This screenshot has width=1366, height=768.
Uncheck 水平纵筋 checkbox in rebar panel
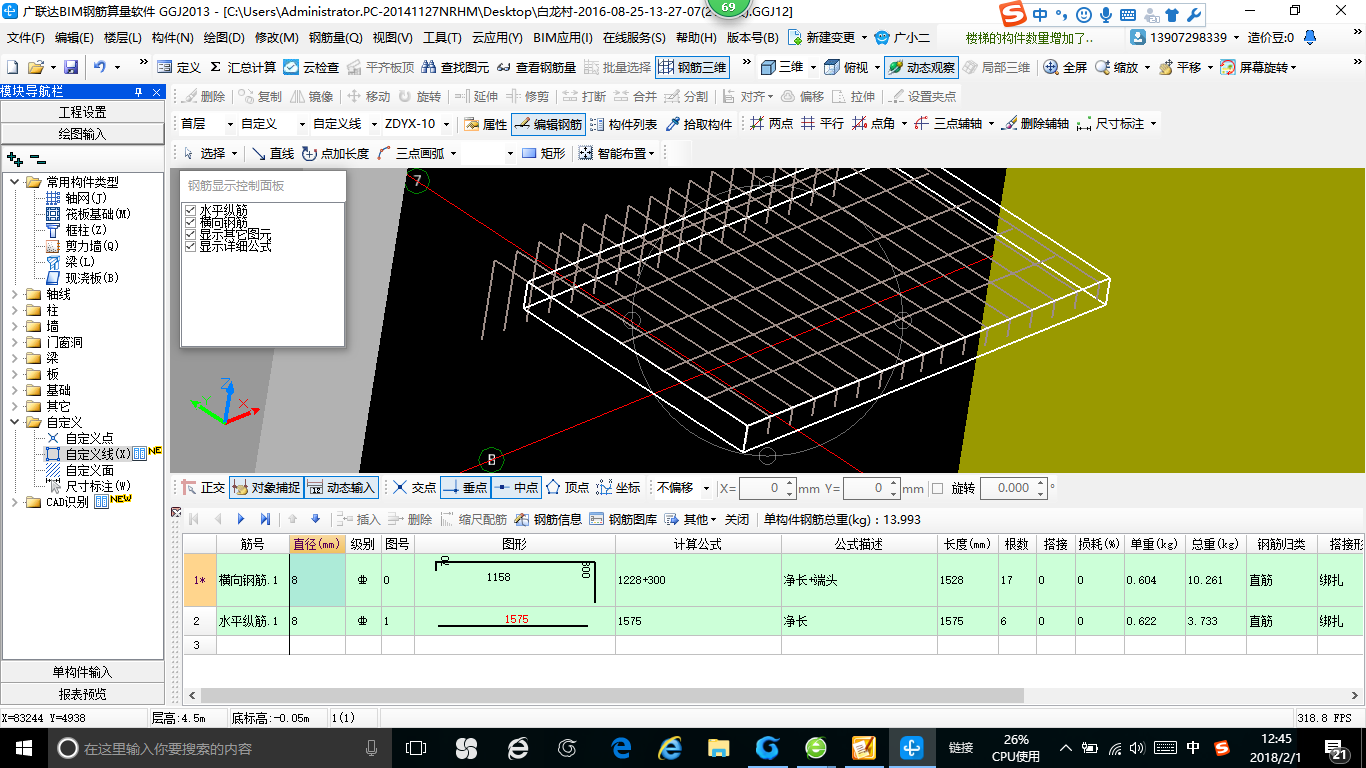191,211
